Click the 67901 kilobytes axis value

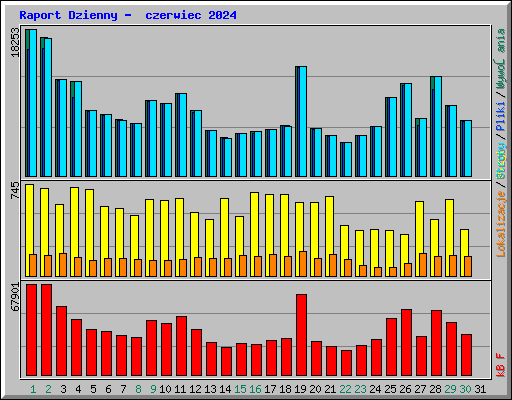point(15,297)
